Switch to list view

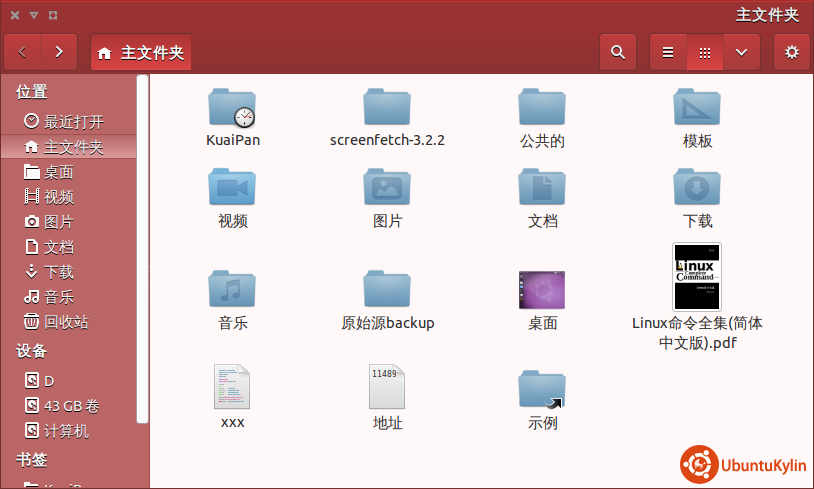(x=668, y=52)
